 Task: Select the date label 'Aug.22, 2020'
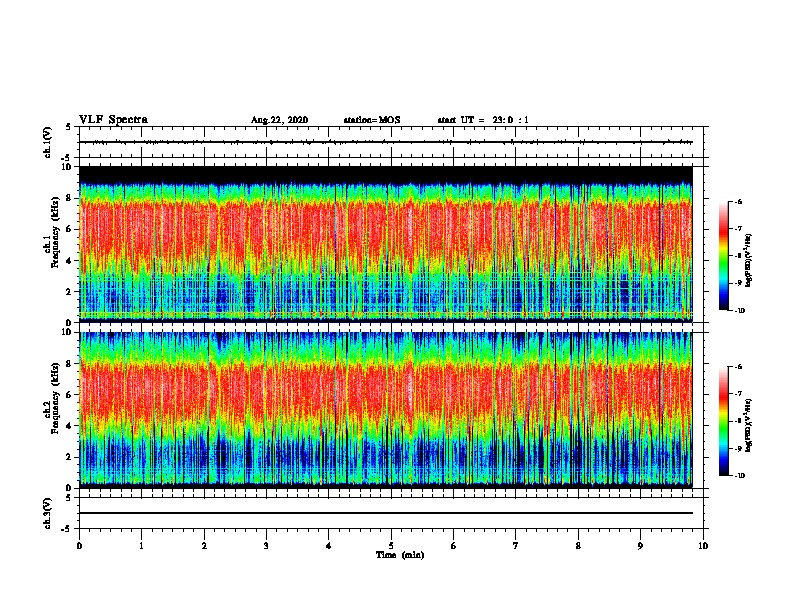pos(279,120)
